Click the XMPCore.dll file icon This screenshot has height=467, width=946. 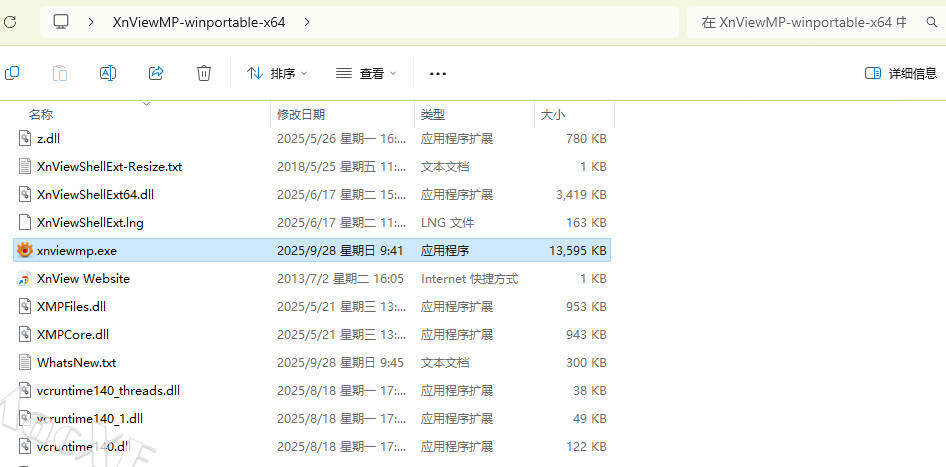point(24,334)
